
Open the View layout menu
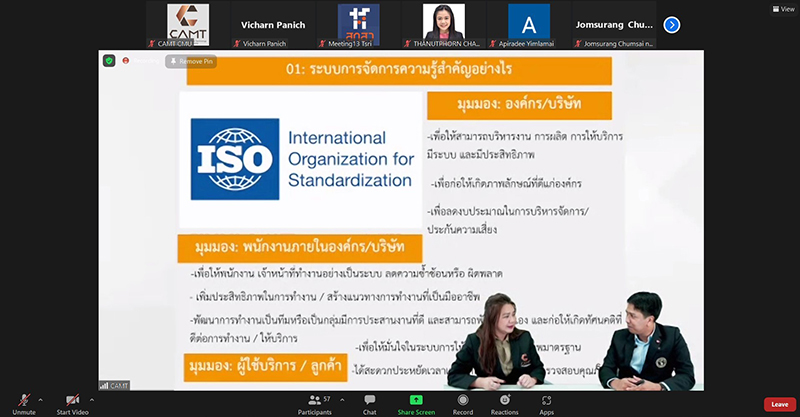(784, 9)
